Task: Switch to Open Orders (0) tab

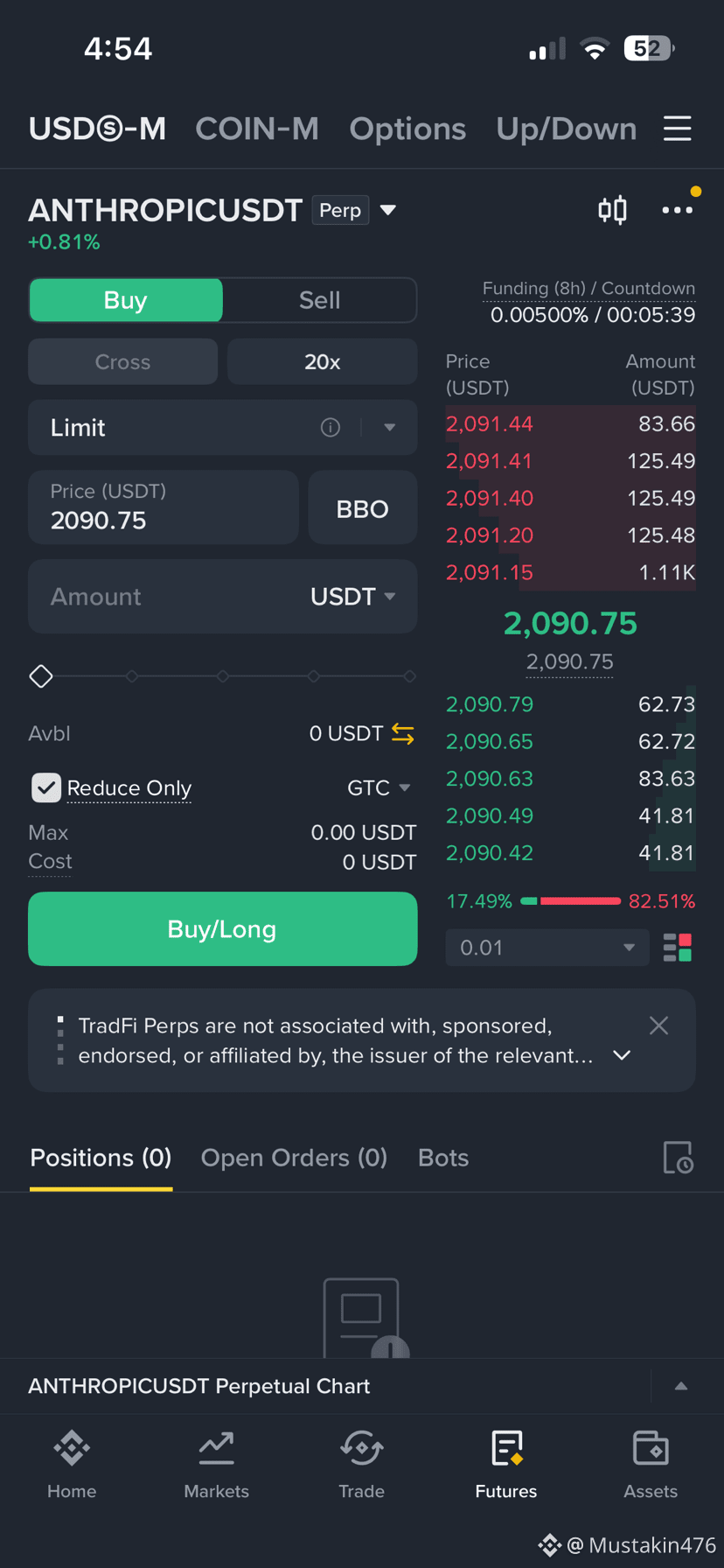Action: (x=294, y=1158)
